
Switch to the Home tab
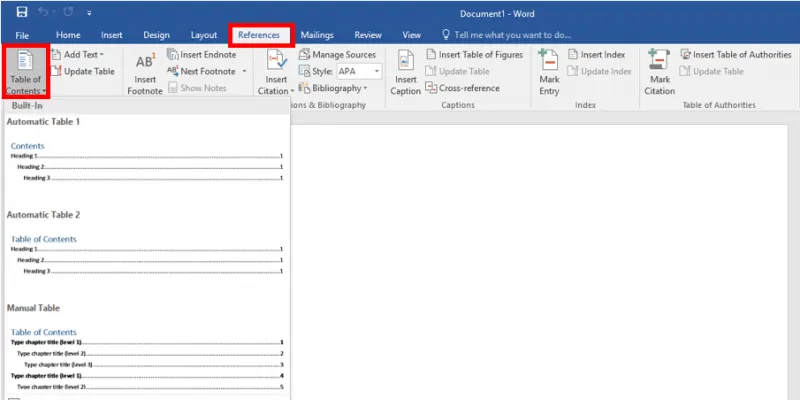click(68, 35)
